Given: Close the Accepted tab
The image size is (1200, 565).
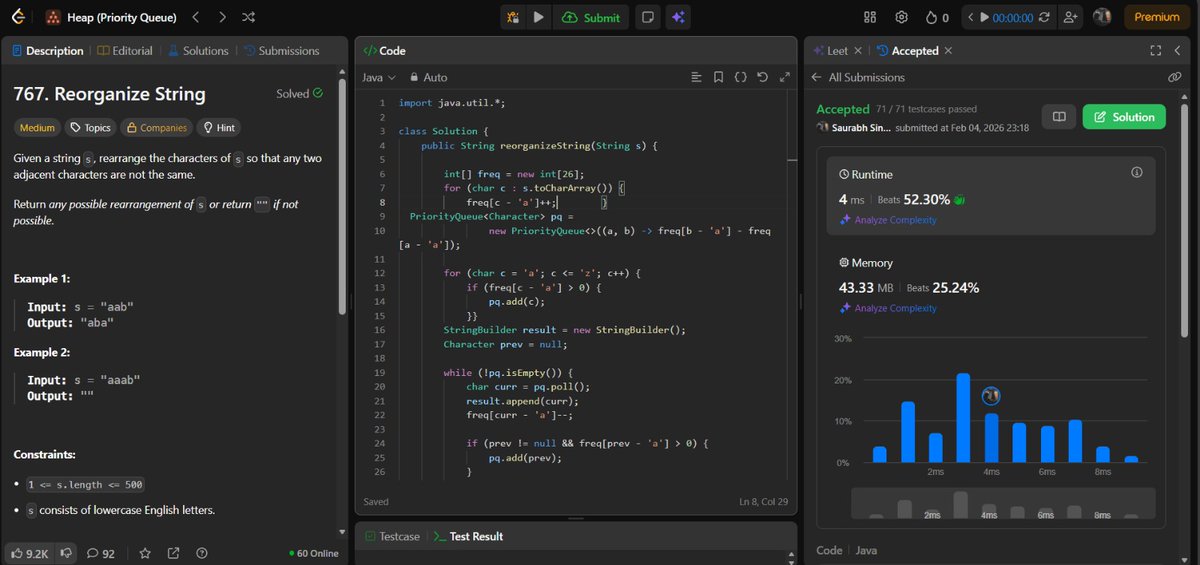Looking at the screenshot, I should tap(948, 51).
